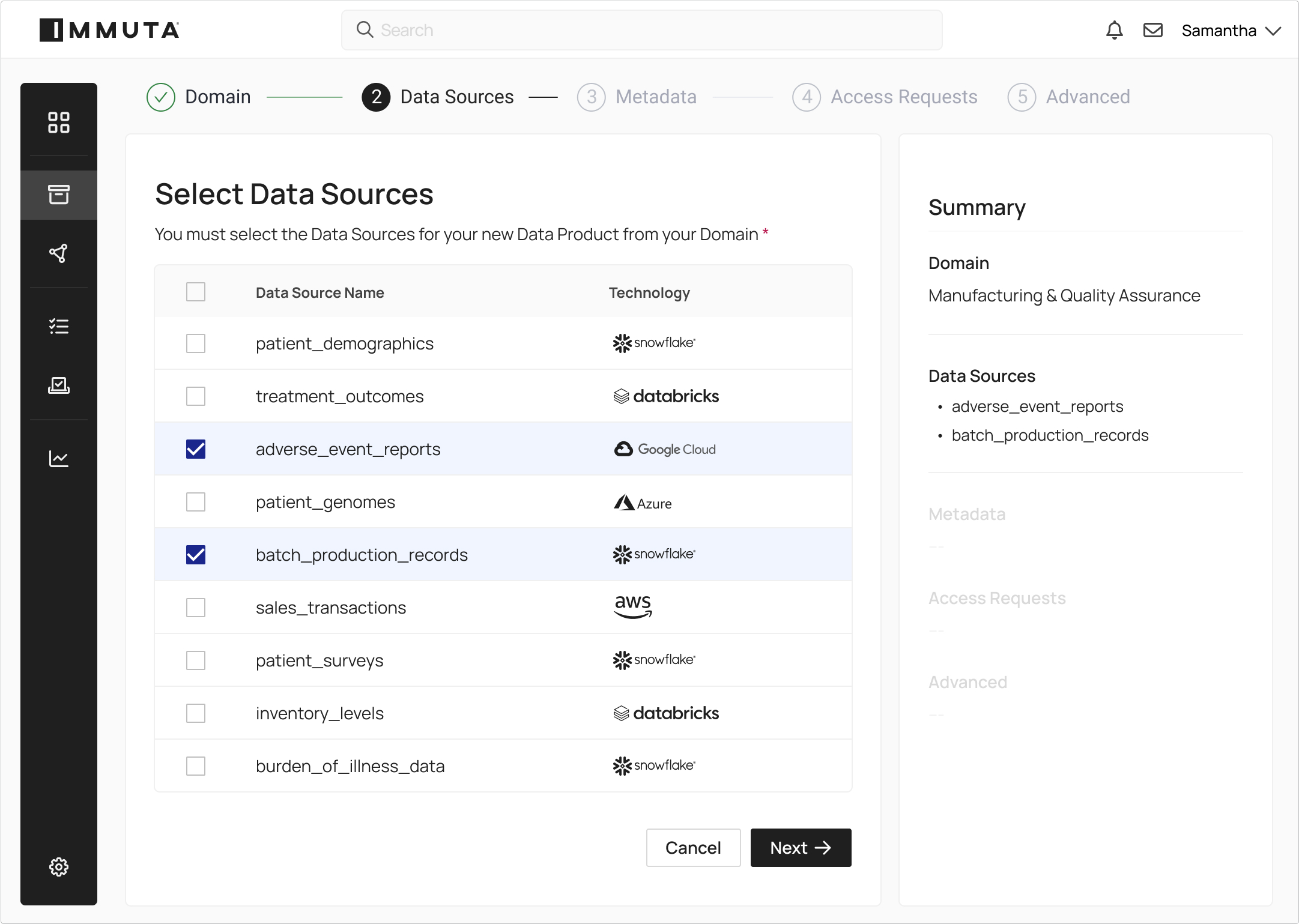
Task: Open the line chart analytics icon
Action: pyautogui.click(x=59, y=459)
